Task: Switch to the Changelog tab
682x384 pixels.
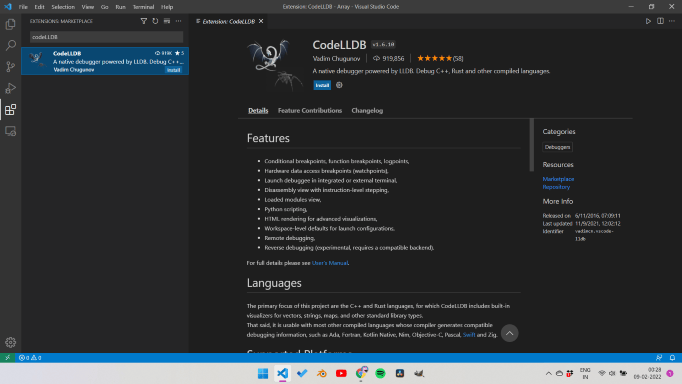Action: 367,110
